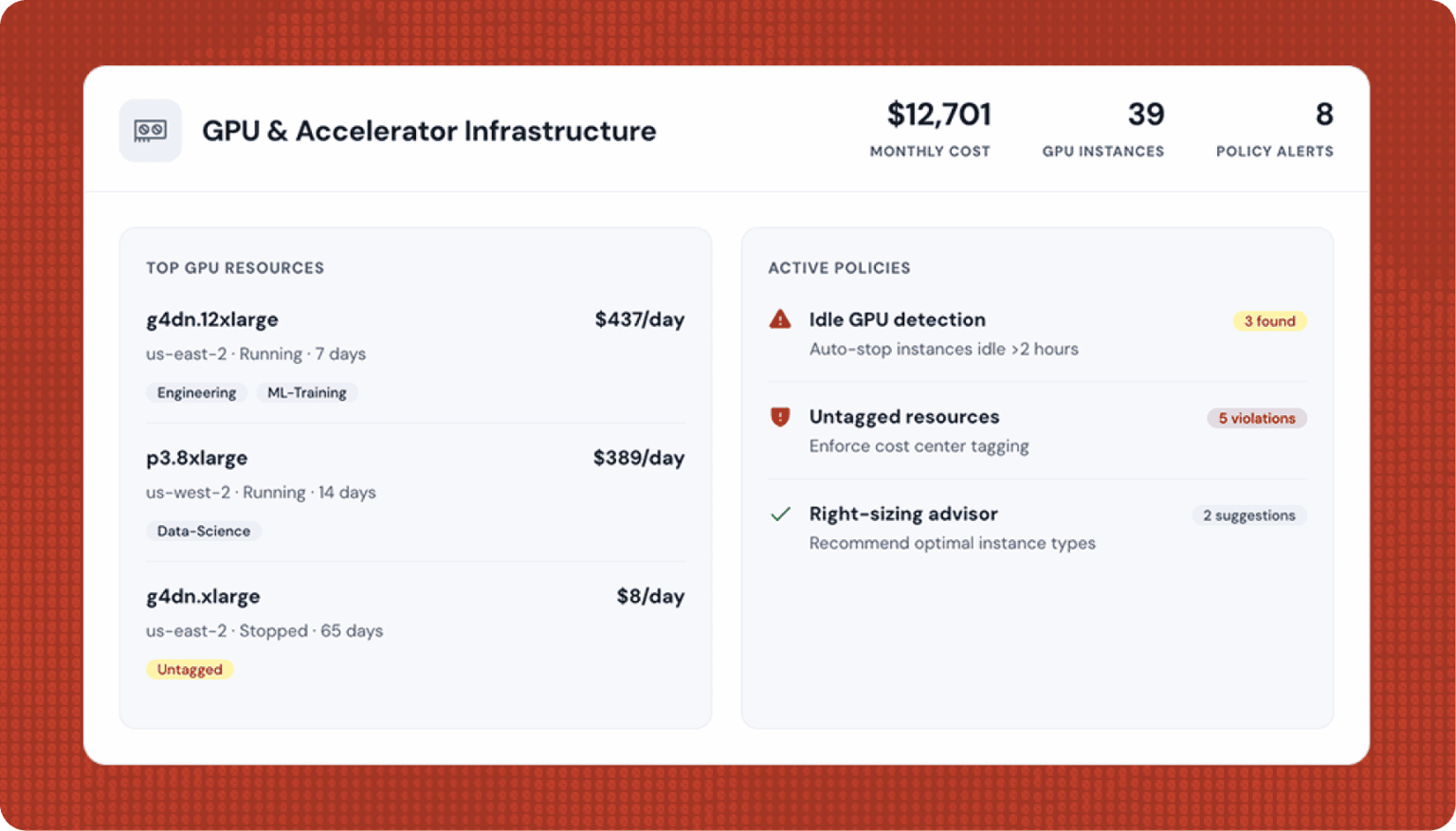Select the ML-Training tag
The height and width of the screenshot is (831, 1456).
click(x=306, y=392)
